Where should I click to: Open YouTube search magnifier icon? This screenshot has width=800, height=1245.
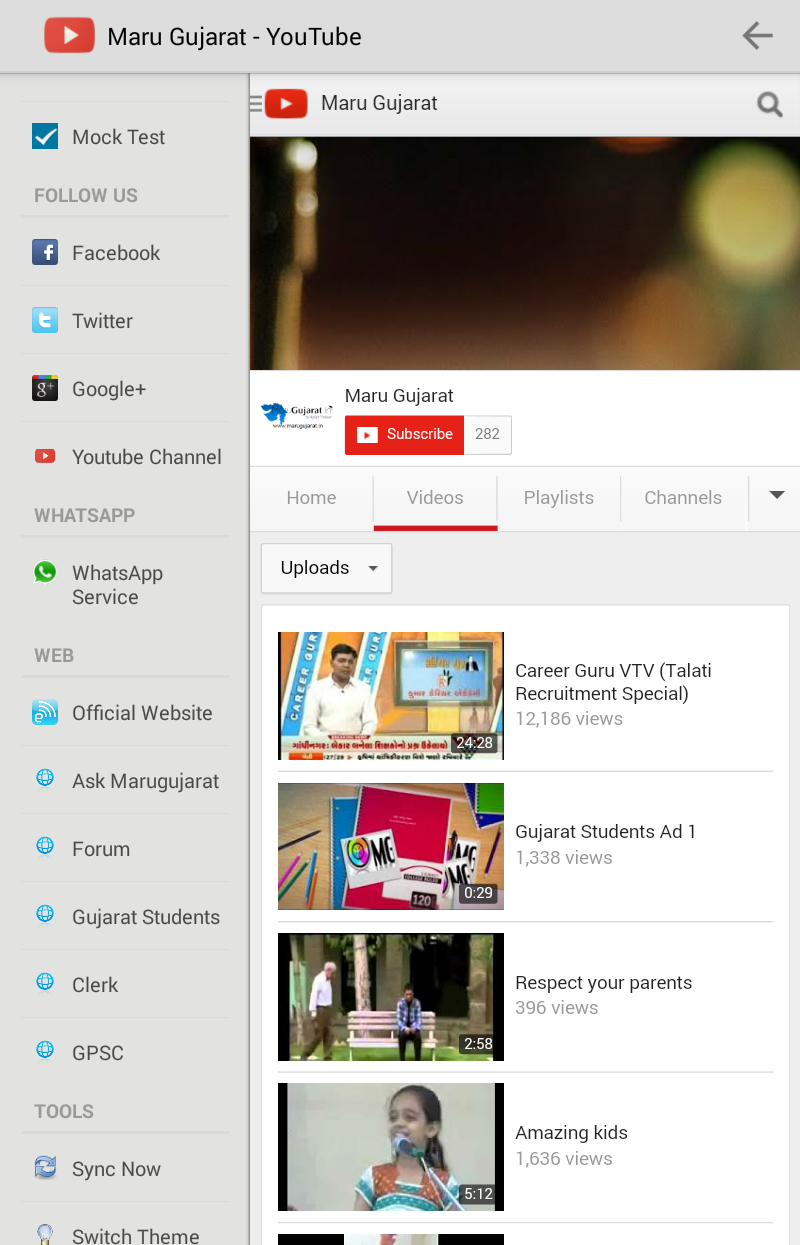click(769, 104)
